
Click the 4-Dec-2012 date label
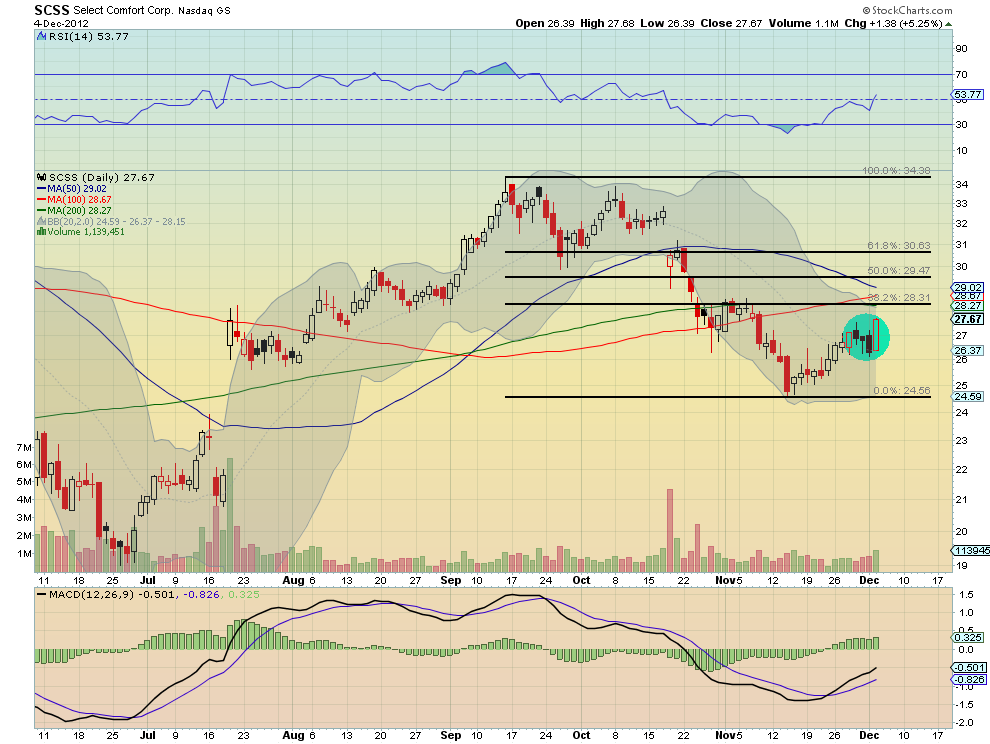tap(61, 23)
